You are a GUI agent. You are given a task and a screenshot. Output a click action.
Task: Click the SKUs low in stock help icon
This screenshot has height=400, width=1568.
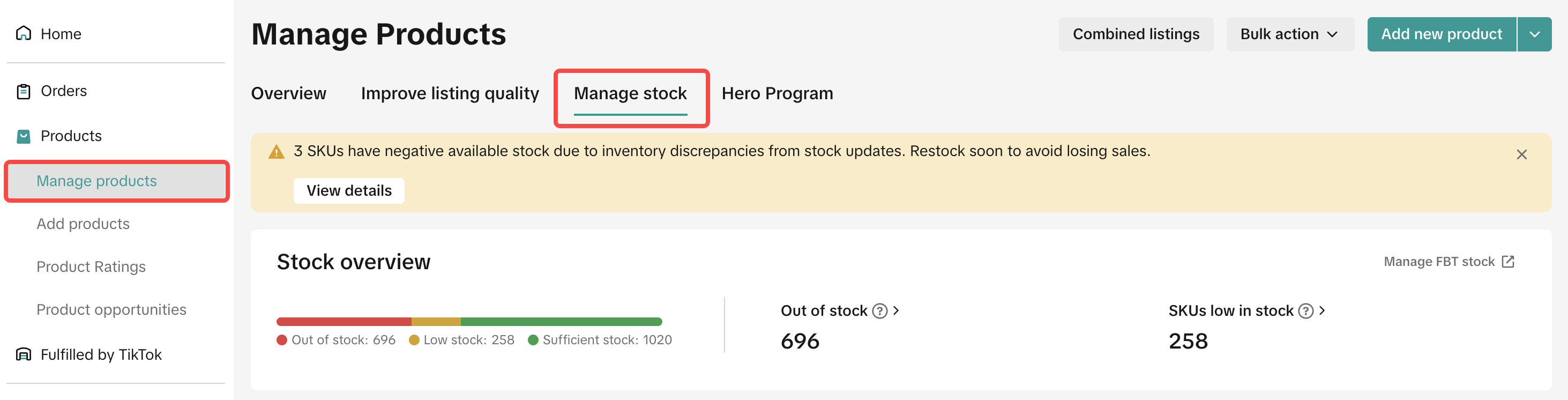[1305, 311]
